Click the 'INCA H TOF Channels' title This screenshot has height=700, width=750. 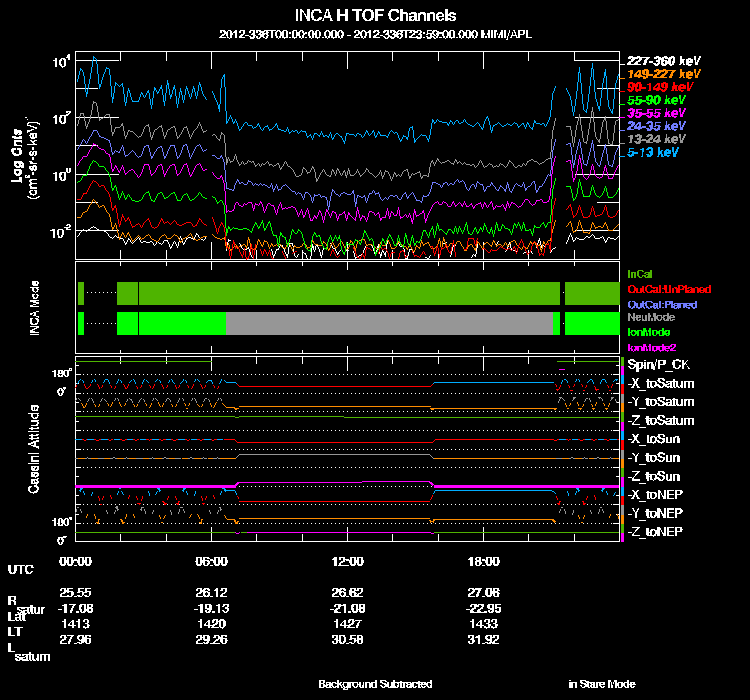(x=375, y=15)
